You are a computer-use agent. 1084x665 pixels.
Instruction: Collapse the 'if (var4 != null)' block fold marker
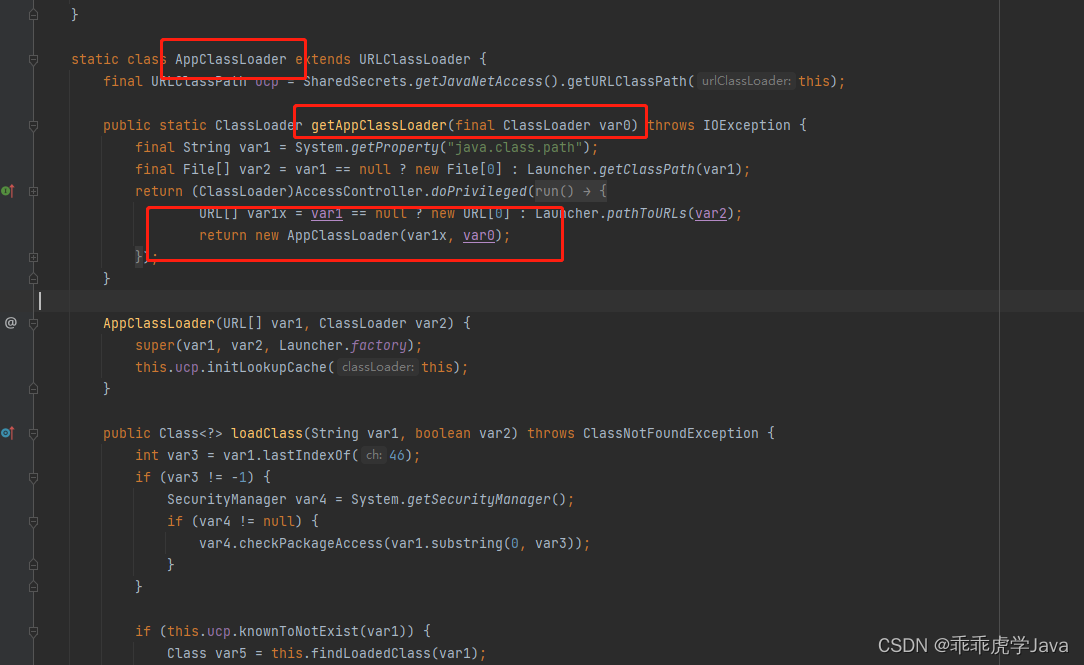coord(33,521)
